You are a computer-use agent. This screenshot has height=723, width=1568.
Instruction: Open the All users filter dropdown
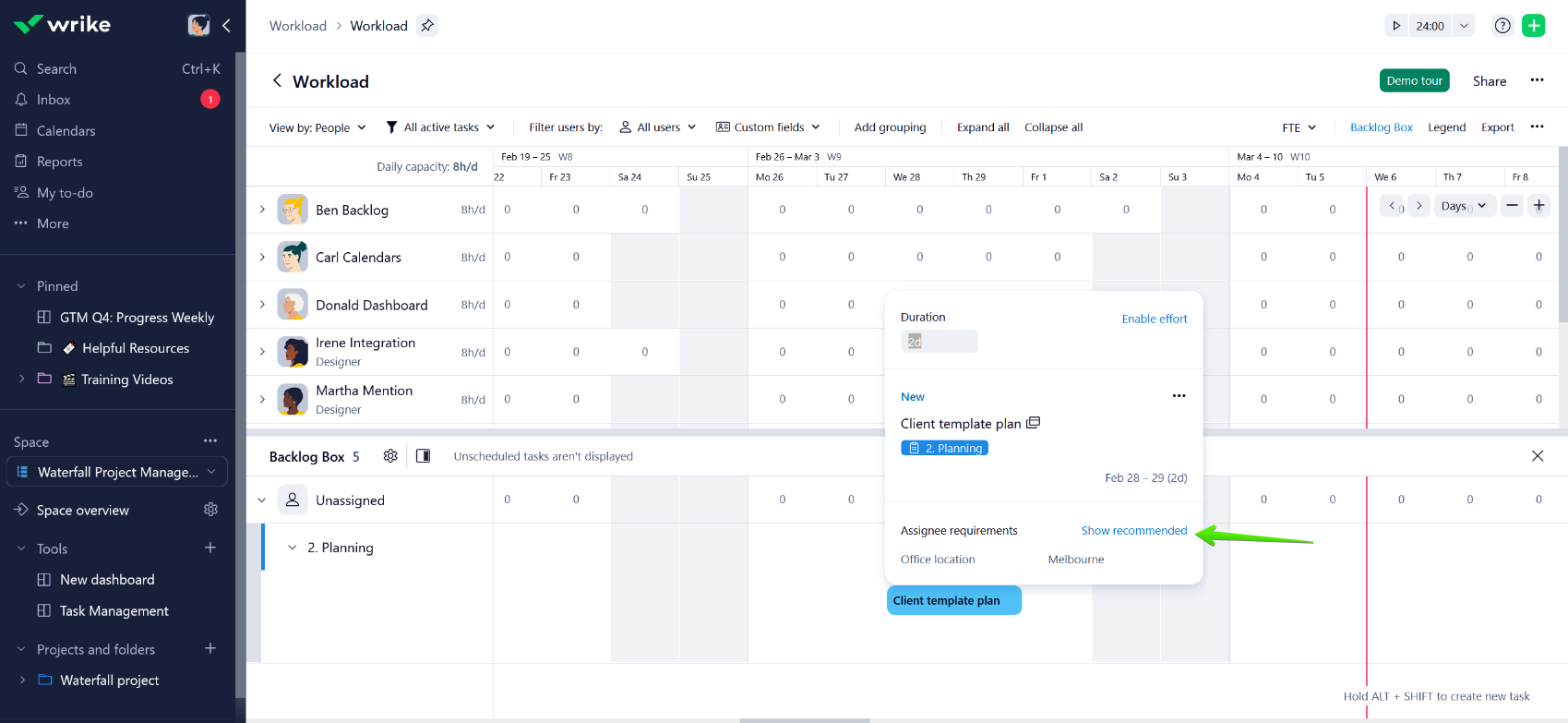658,127
